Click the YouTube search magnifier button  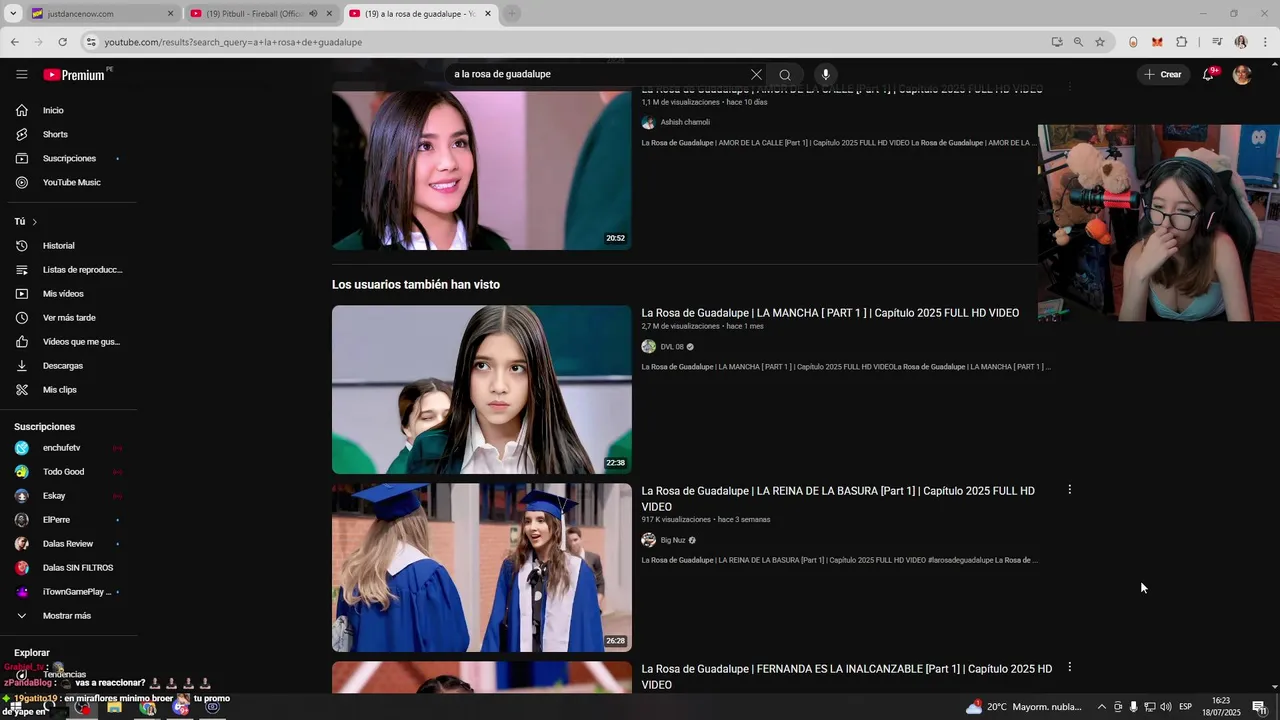785,74
